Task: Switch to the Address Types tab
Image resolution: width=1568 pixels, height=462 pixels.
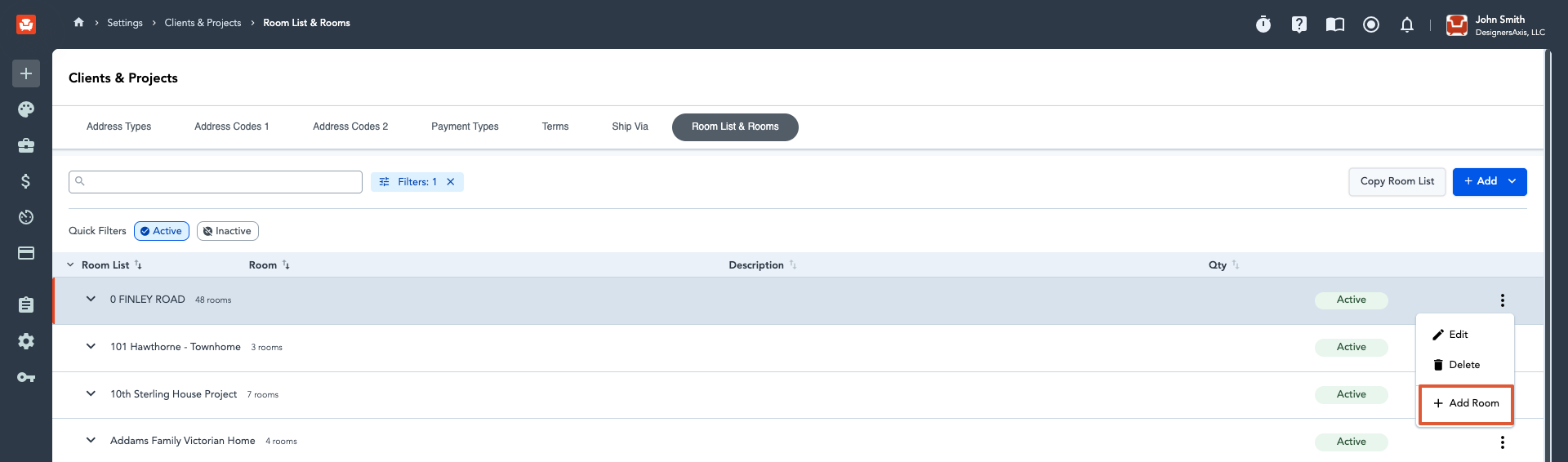Action: pyautogui.click(x=119, y=127)
